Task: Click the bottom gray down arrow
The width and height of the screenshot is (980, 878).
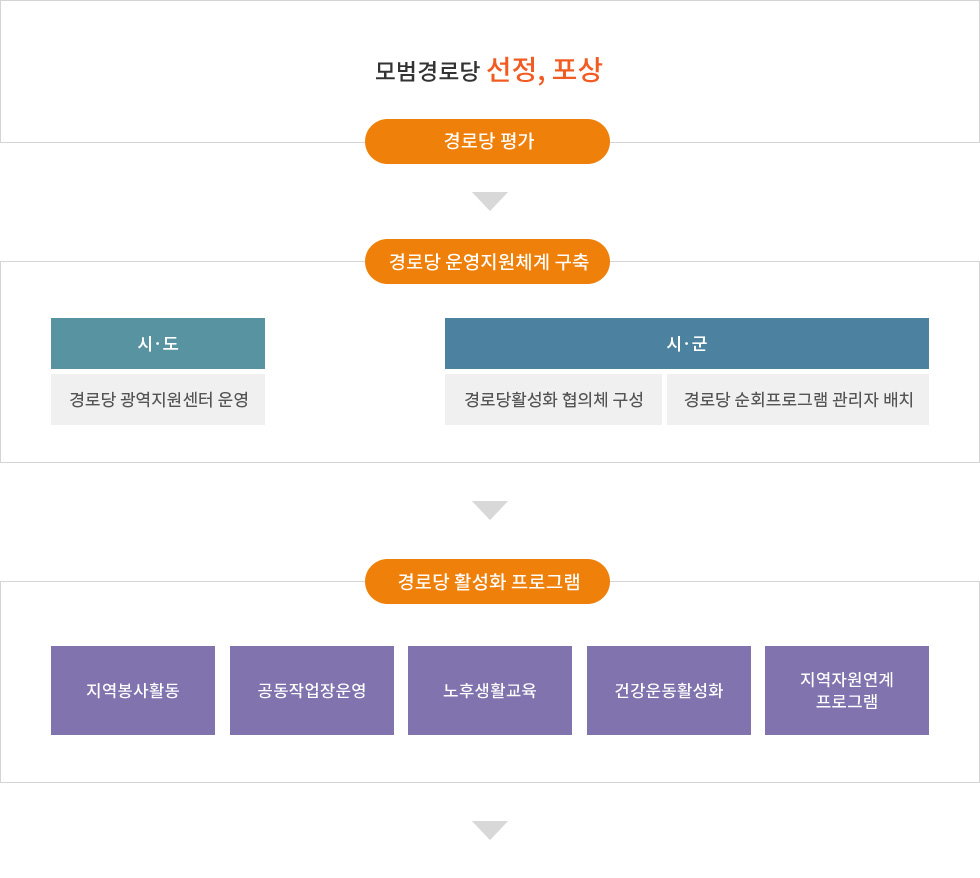Action: tap(489, 830)
